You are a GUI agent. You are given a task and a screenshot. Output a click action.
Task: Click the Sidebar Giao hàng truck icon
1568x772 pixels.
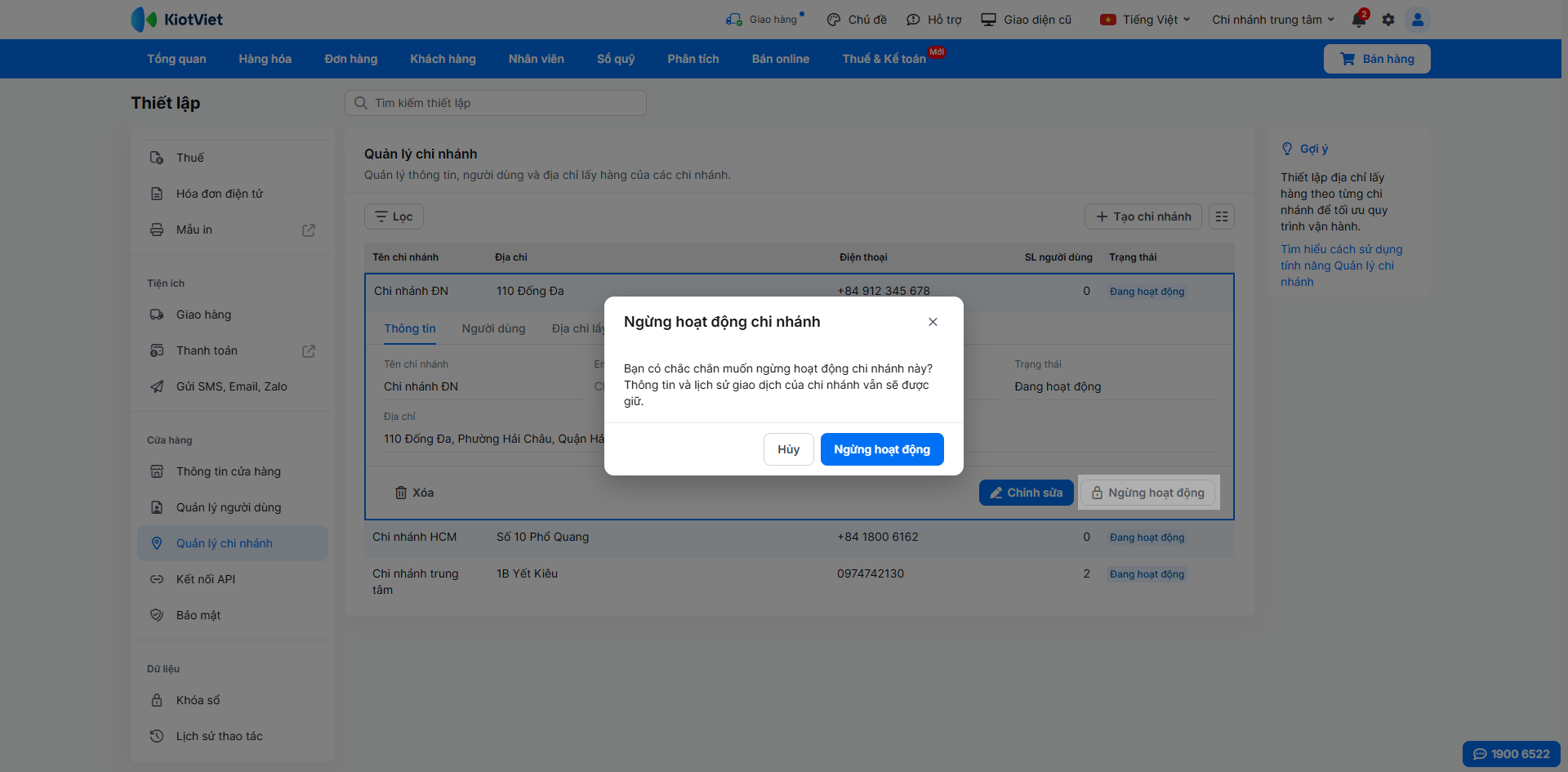tap(157, 315)
